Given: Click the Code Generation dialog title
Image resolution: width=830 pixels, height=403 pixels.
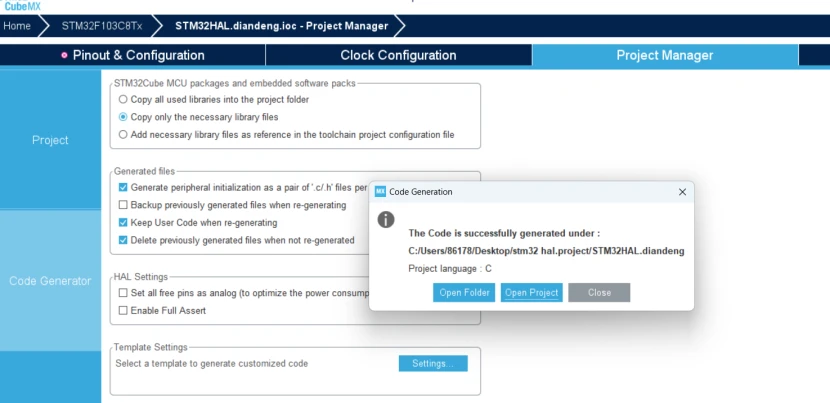Looking at the screenshot, I should [421, 192].
